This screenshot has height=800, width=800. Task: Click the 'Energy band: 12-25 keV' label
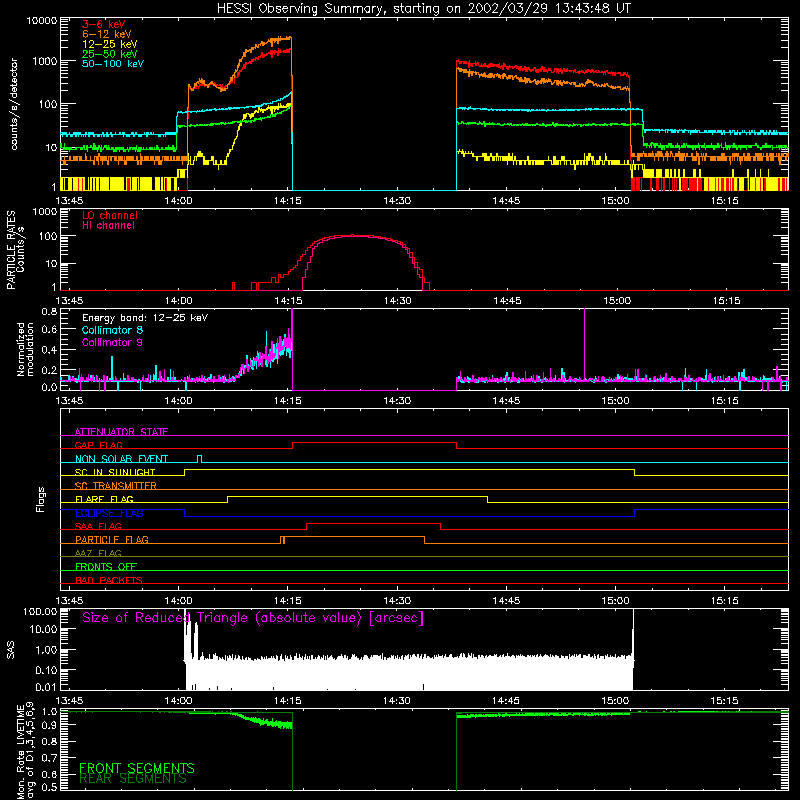(x=145, y=318)
